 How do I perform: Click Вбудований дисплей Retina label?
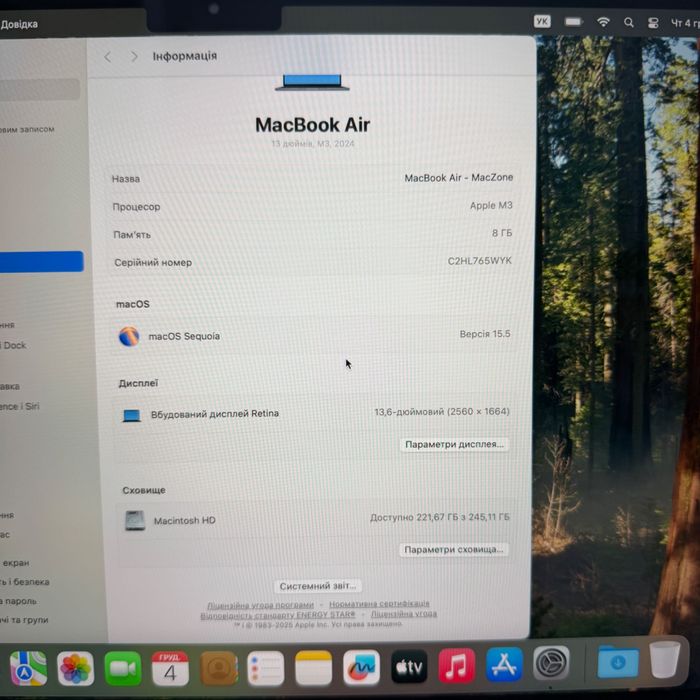215,414
